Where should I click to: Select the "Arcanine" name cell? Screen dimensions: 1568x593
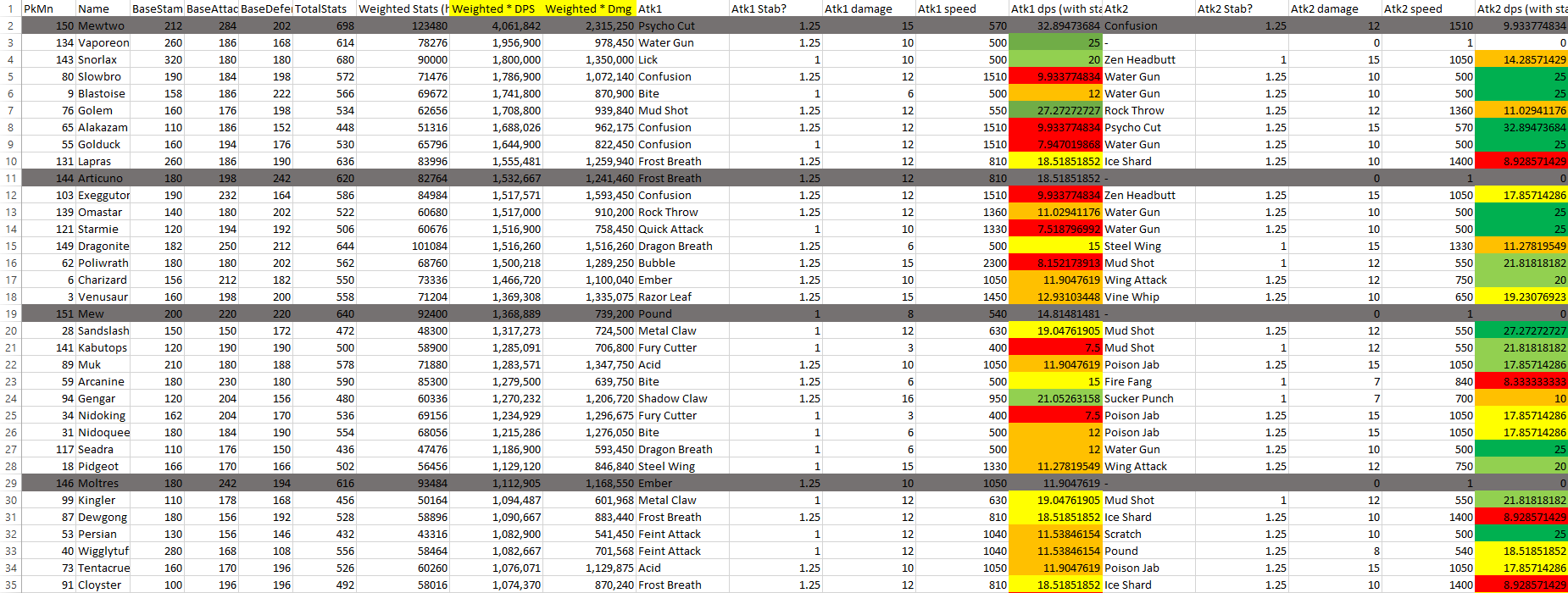tap(103, 381)
